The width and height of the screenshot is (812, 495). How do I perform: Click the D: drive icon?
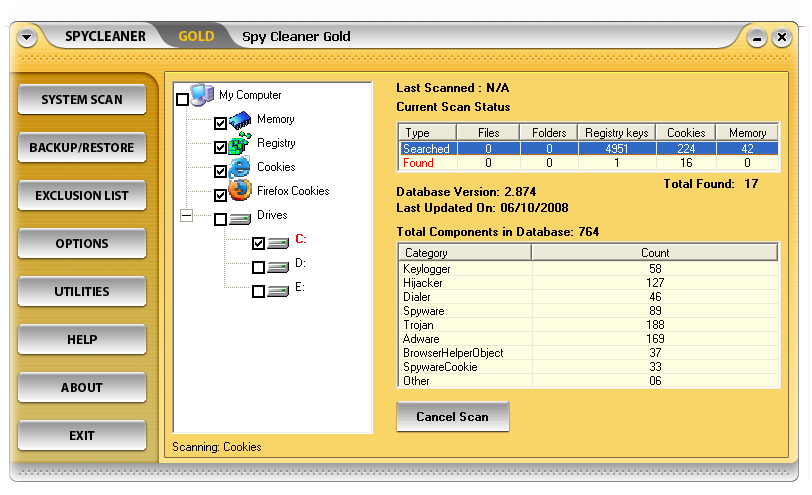point(278,267)
